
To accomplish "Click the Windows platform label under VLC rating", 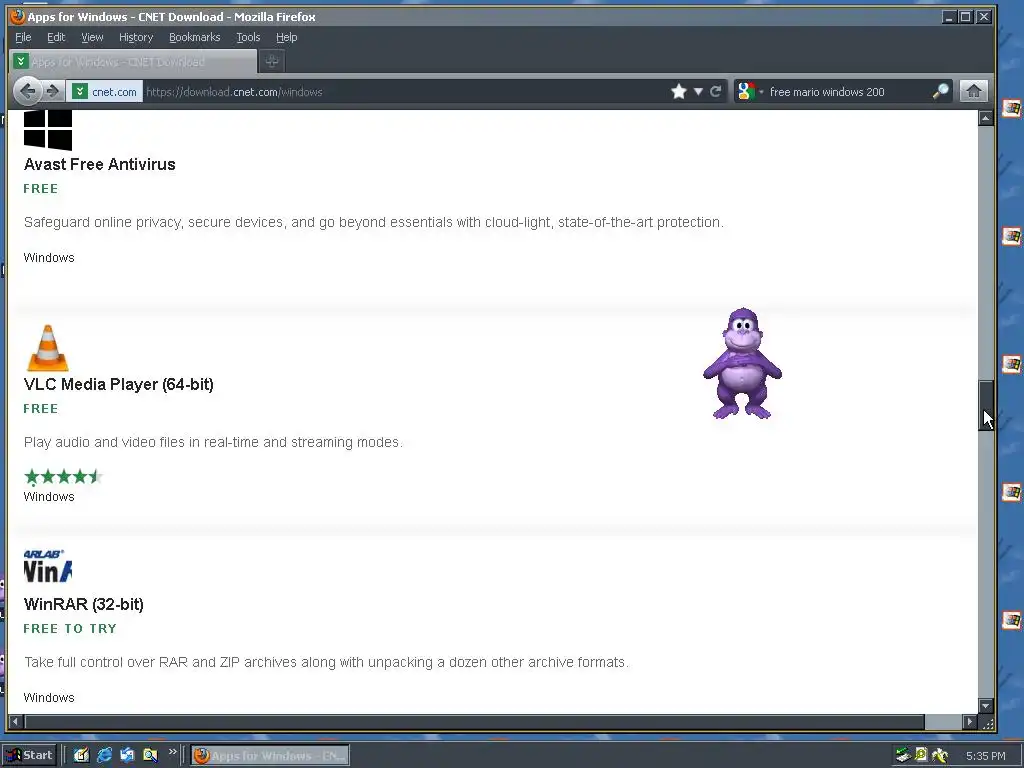I will click(x=49, y=497).
